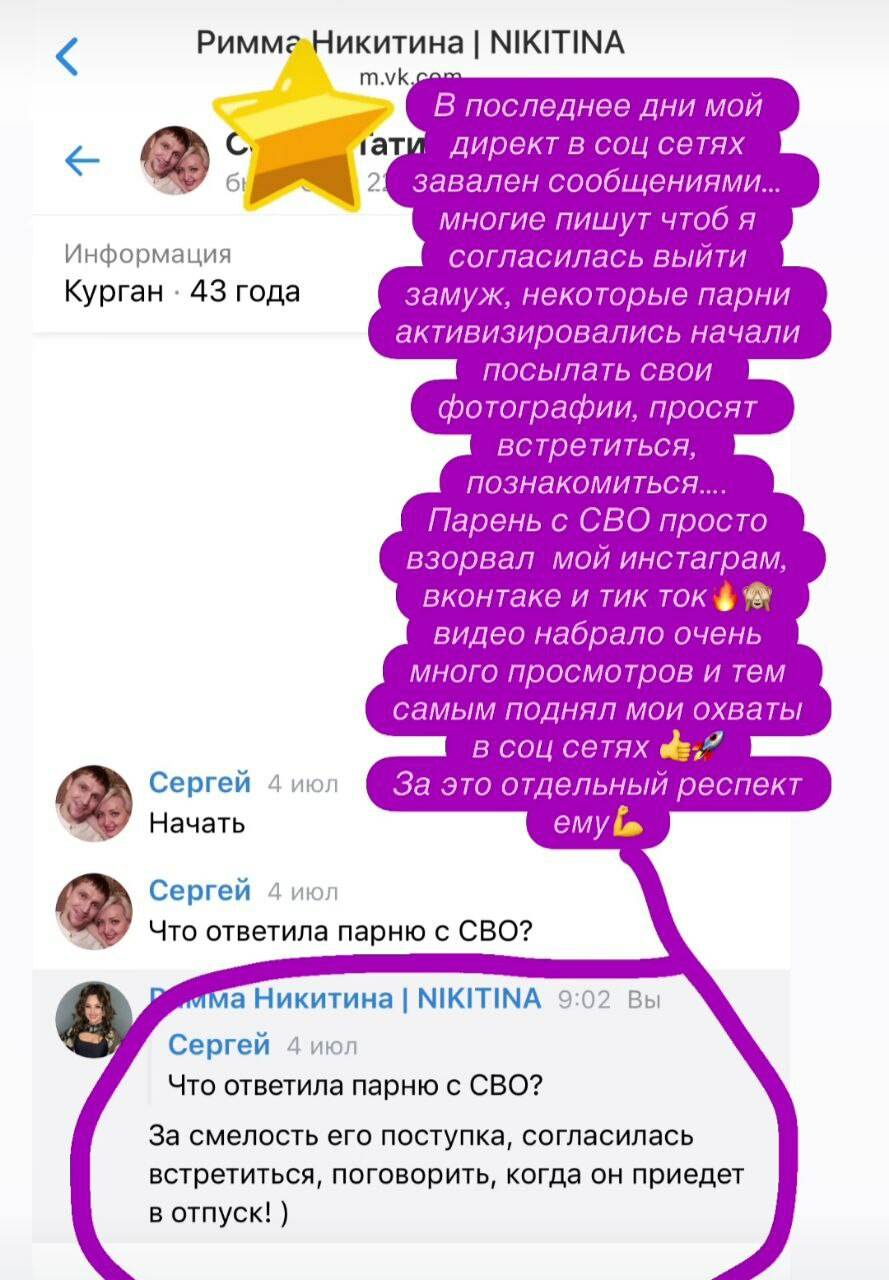
Task: Open Римма Никитина's avatar in the reply
Action: (93, 1019)
